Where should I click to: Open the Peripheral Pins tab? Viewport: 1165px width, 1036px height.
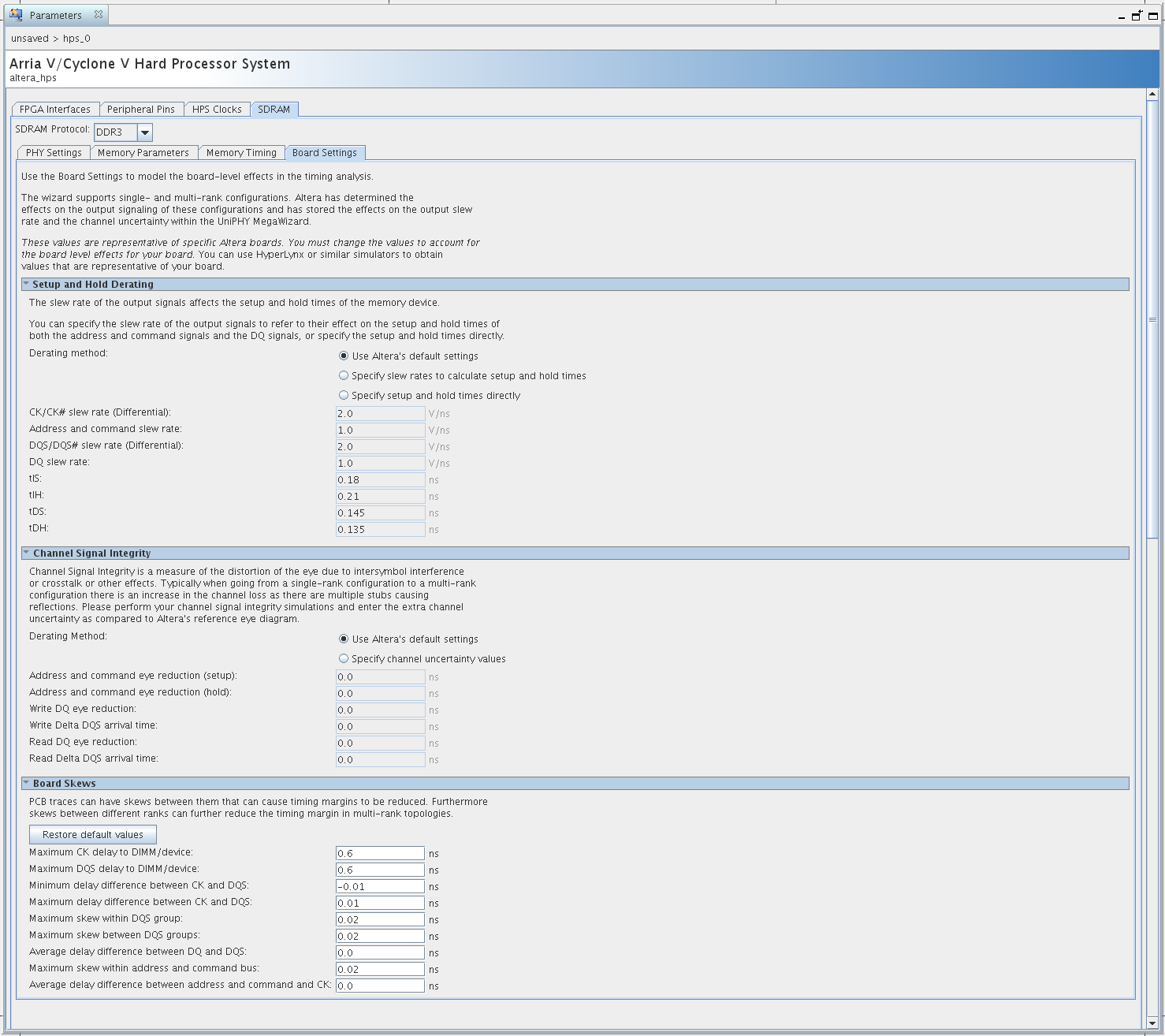pos(141,110)
